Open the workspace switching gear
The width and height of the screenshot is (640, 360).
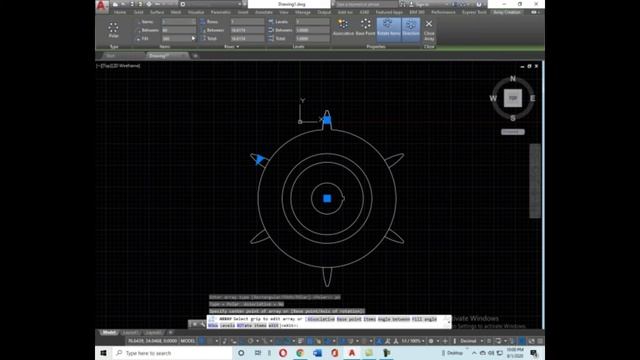click(431, 341)
